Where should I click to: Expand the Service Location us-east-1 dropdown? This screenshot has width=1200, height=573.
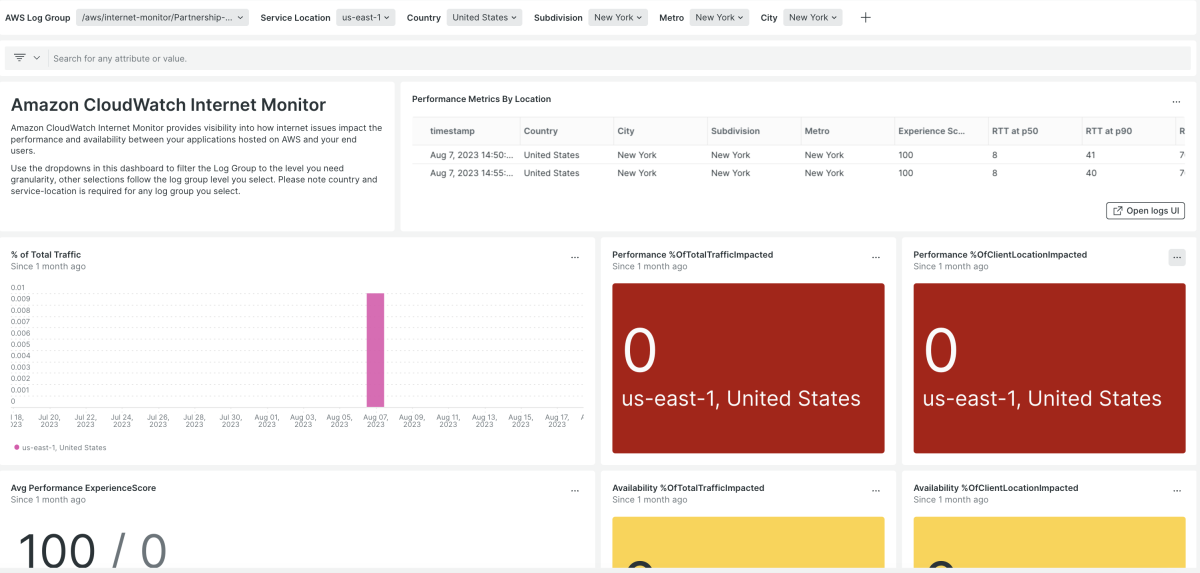(366, 18)
